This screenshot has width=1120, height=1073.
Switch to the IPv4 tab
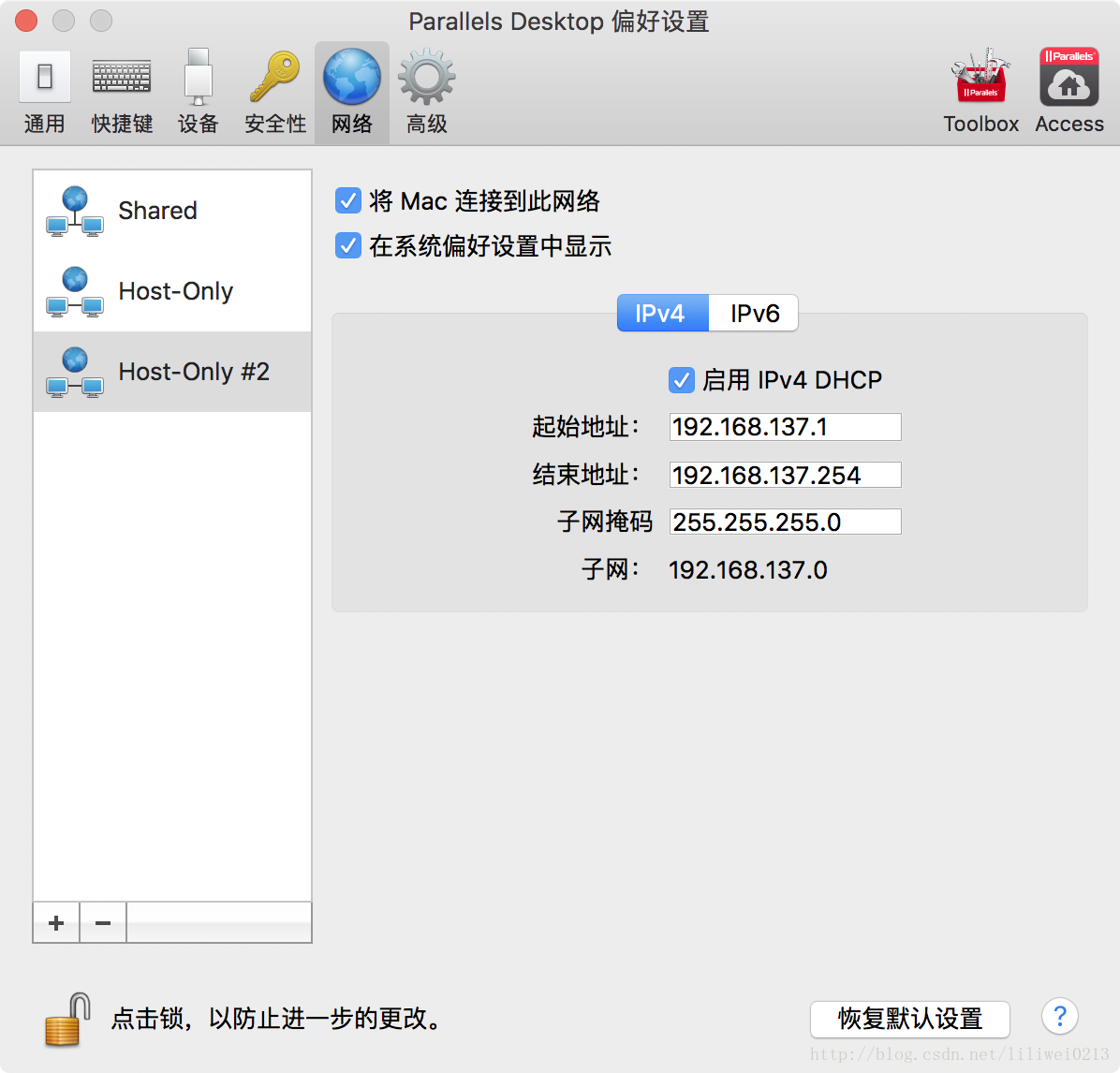(x=662, y=313)
